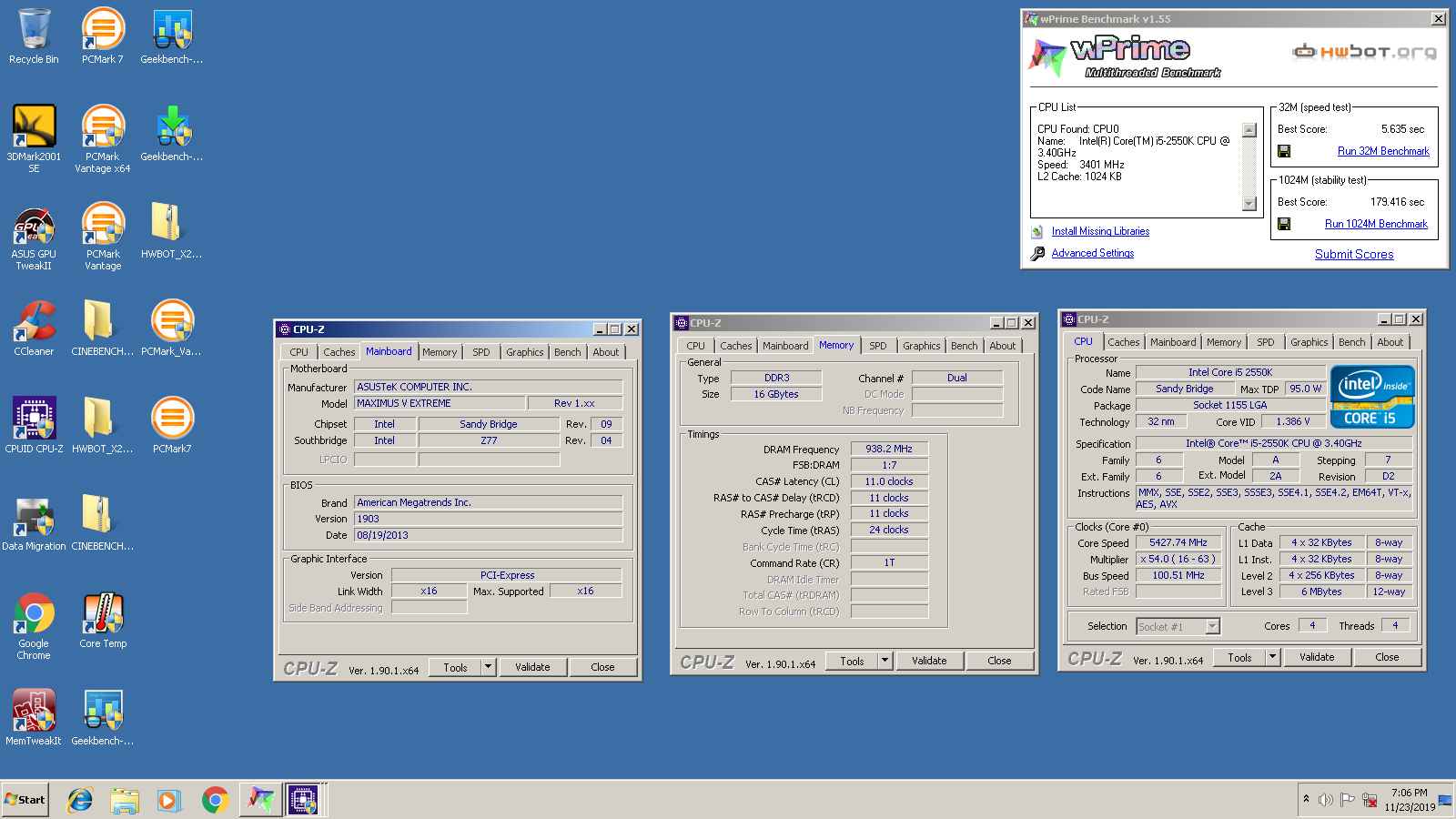This screenshot has height=819, width=1456.
Task: Click network tray icon with red X
Action: [1369, 800]
